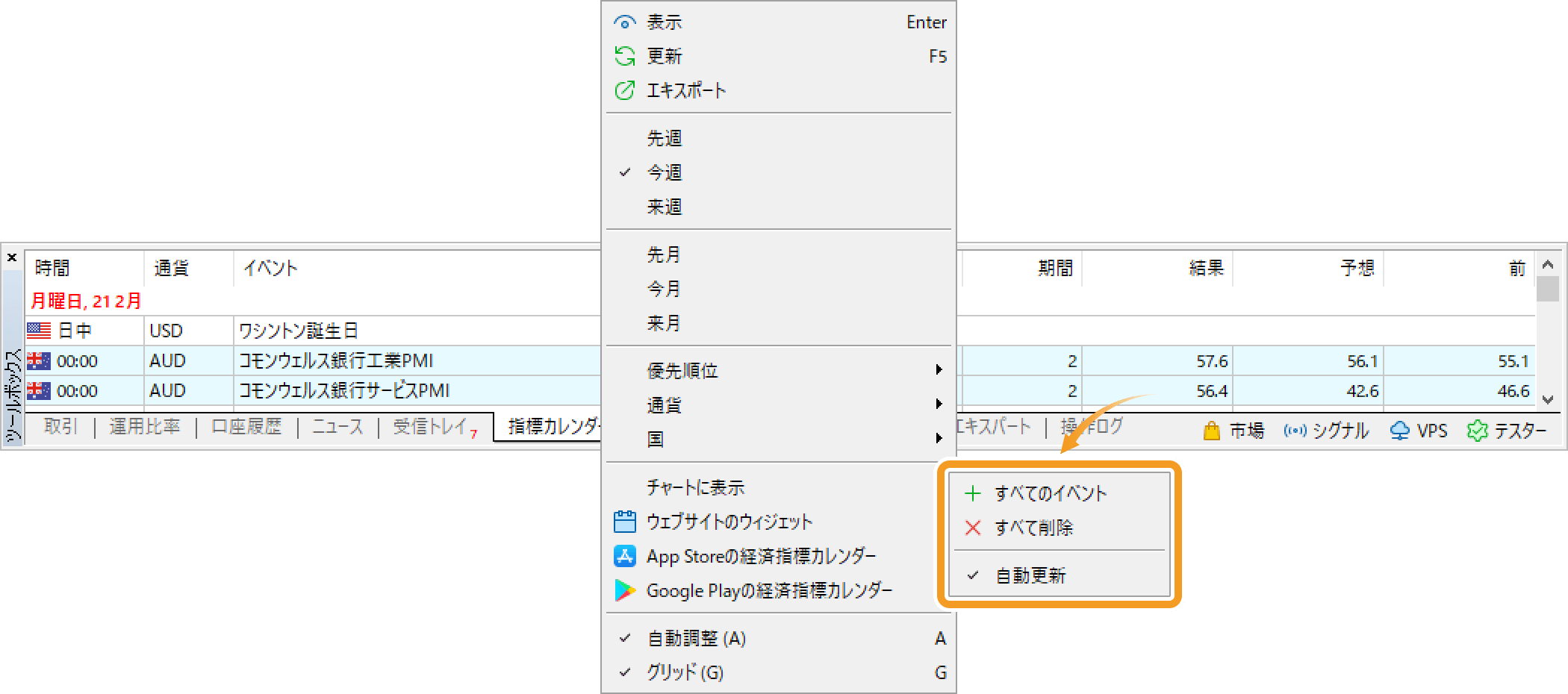Sort by the 期間 column header
The height and width of the screenshot is (694, 1568).
[x=1021, y=268]
